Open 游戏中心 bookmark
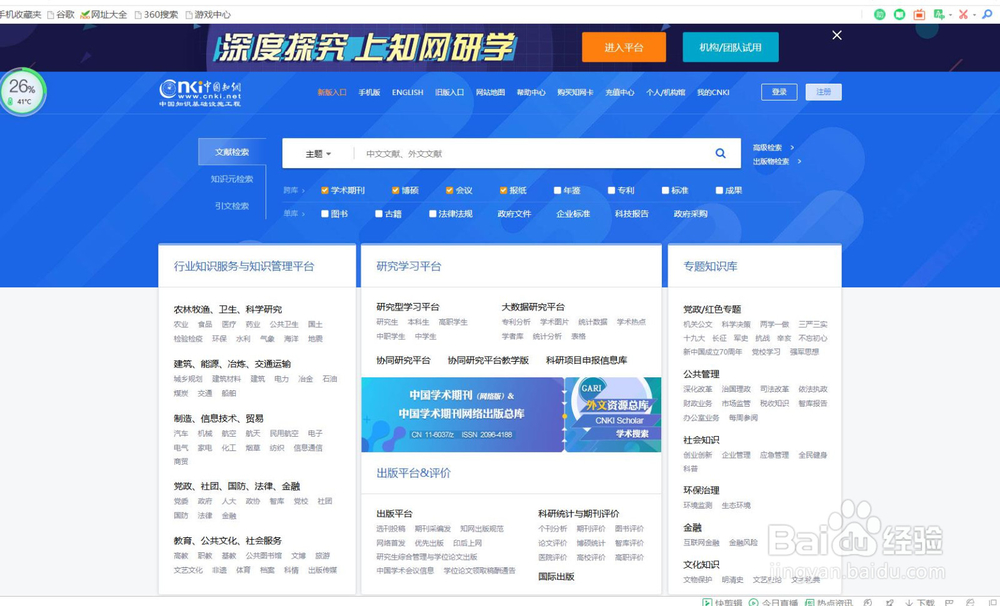Screen dimensions: 1000x606 pos(208,14)
